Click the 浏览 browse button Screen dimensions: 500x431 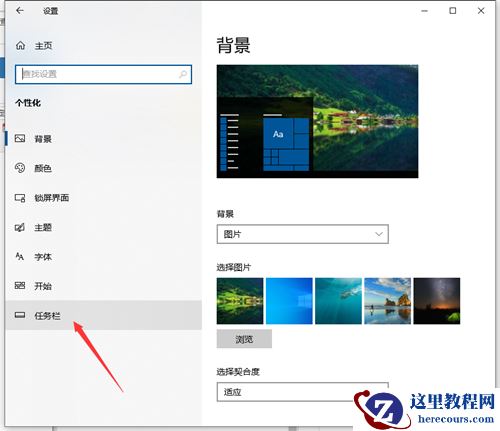(x=244, y=339)
